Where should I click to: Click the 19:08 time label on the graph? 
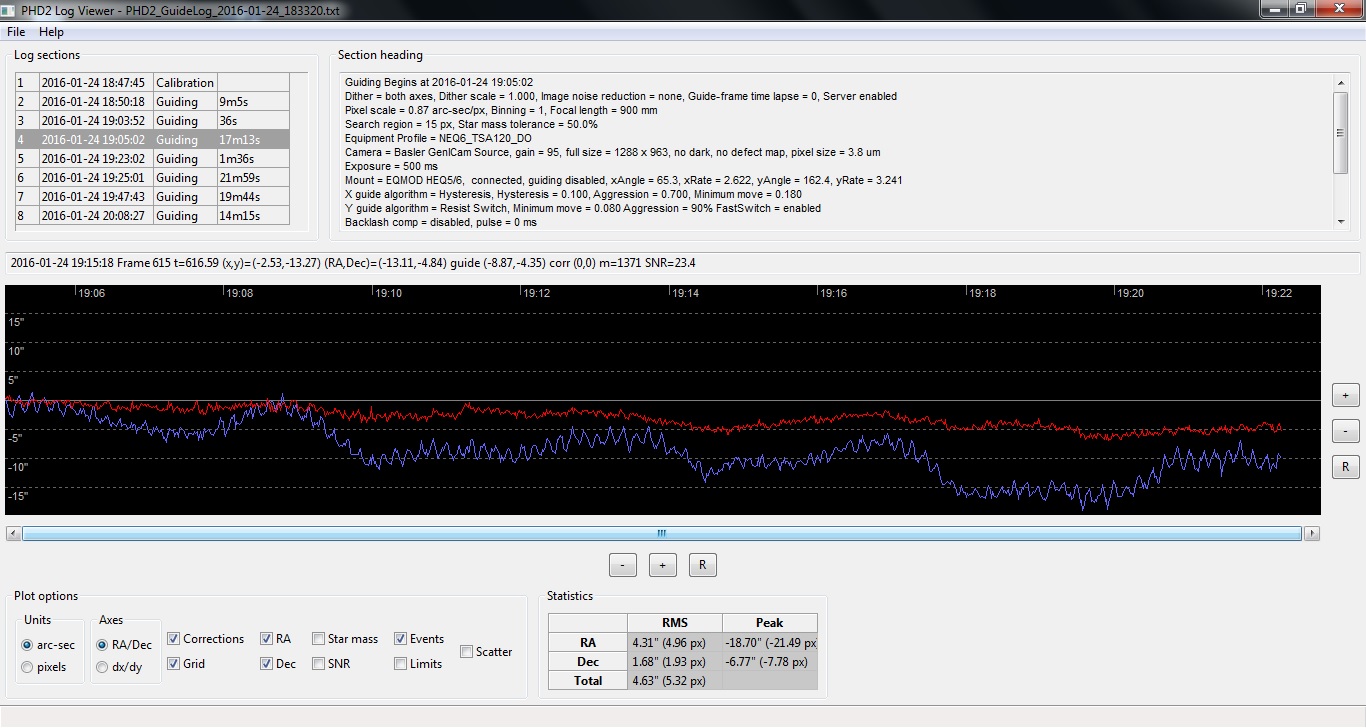240,294
